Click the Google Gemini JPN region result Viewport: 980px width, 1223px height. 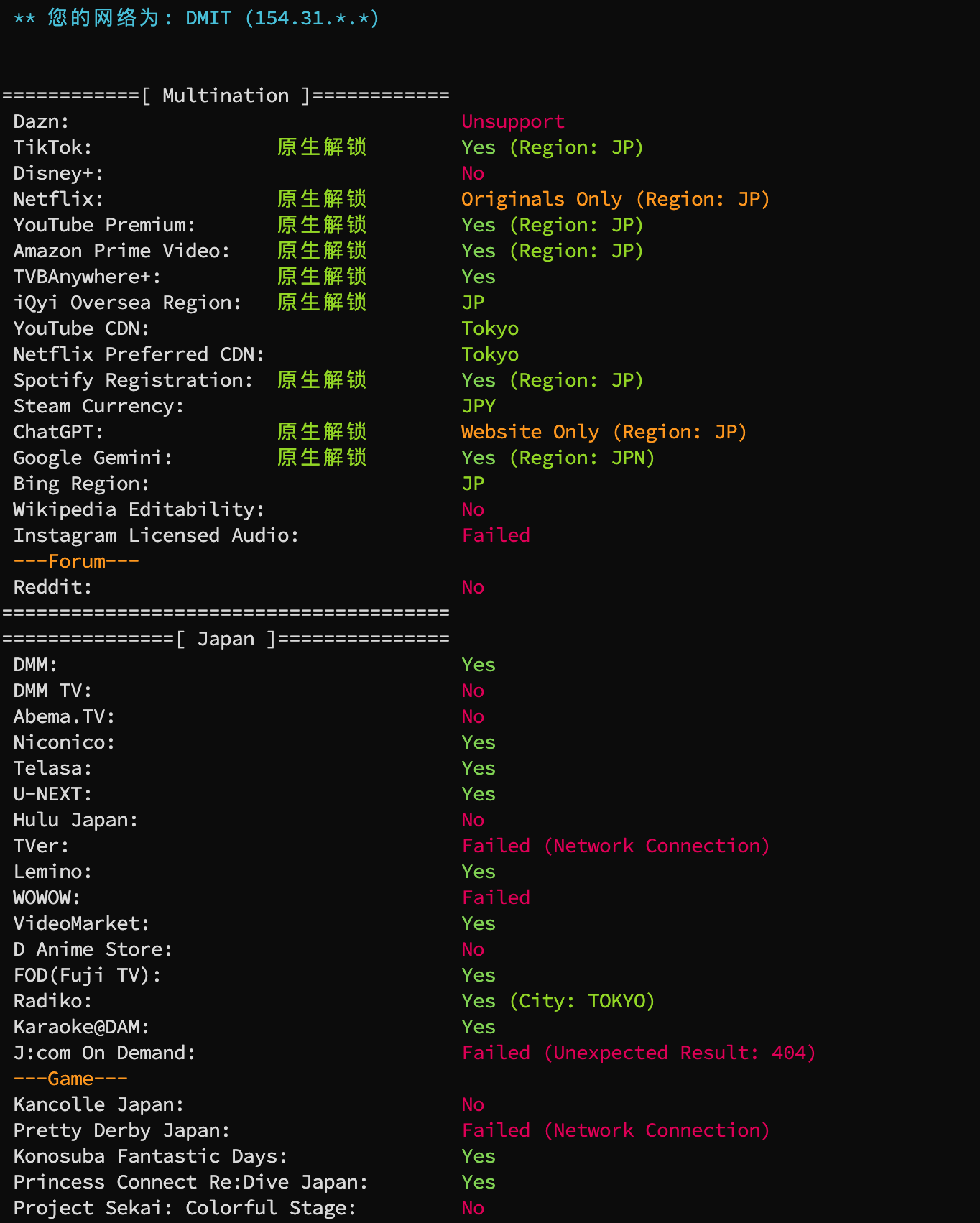[558, 458]
